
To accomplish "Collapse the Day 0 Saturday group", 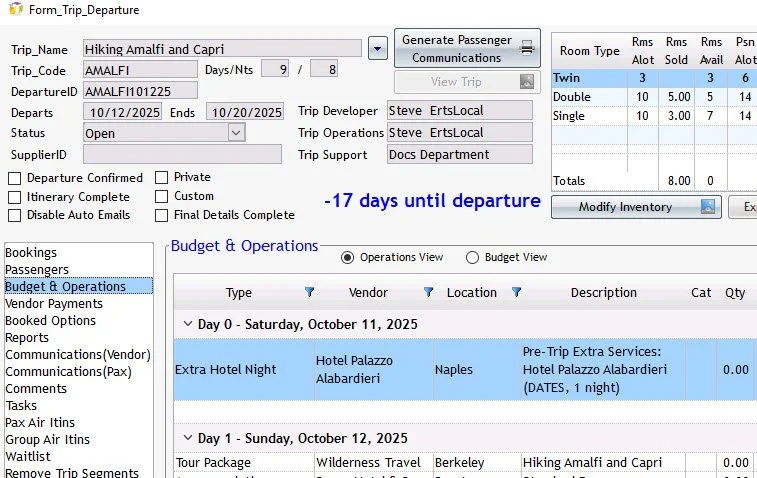I will (188, 324).
